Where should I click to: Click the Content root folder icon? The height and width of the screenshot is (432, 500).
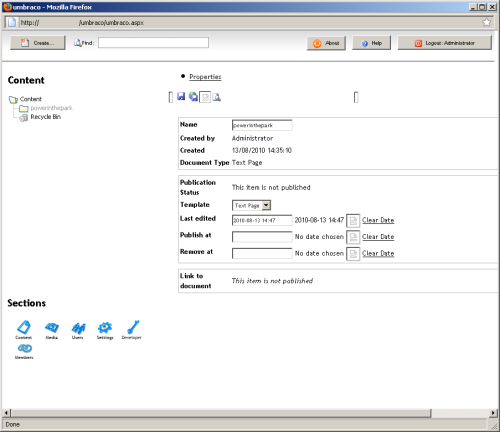(13, 99)
